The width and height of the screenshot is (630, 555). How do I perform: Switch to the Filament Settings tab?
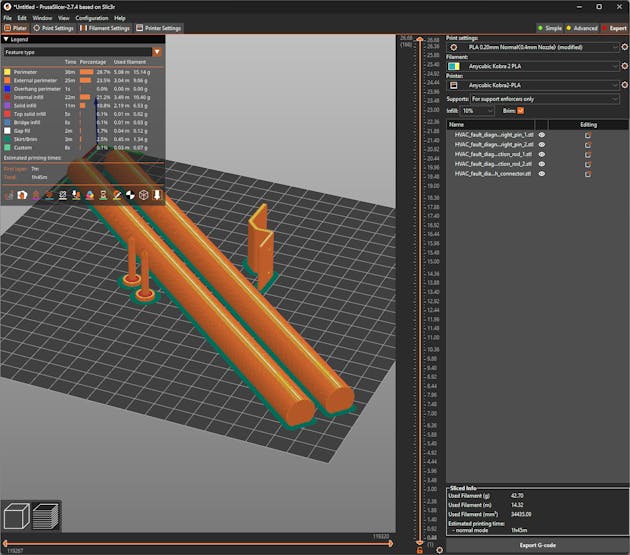coord(107,28)
